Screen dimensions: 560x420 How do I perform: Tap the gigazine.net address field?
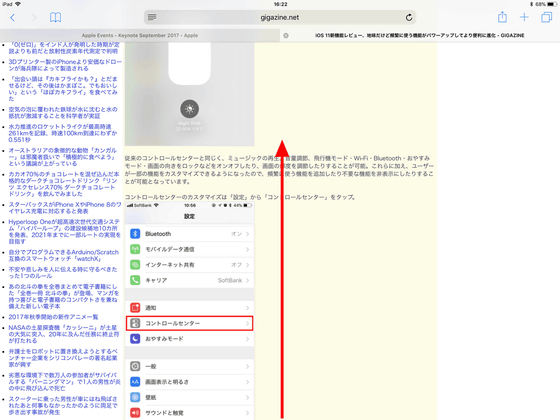(280, 17)
